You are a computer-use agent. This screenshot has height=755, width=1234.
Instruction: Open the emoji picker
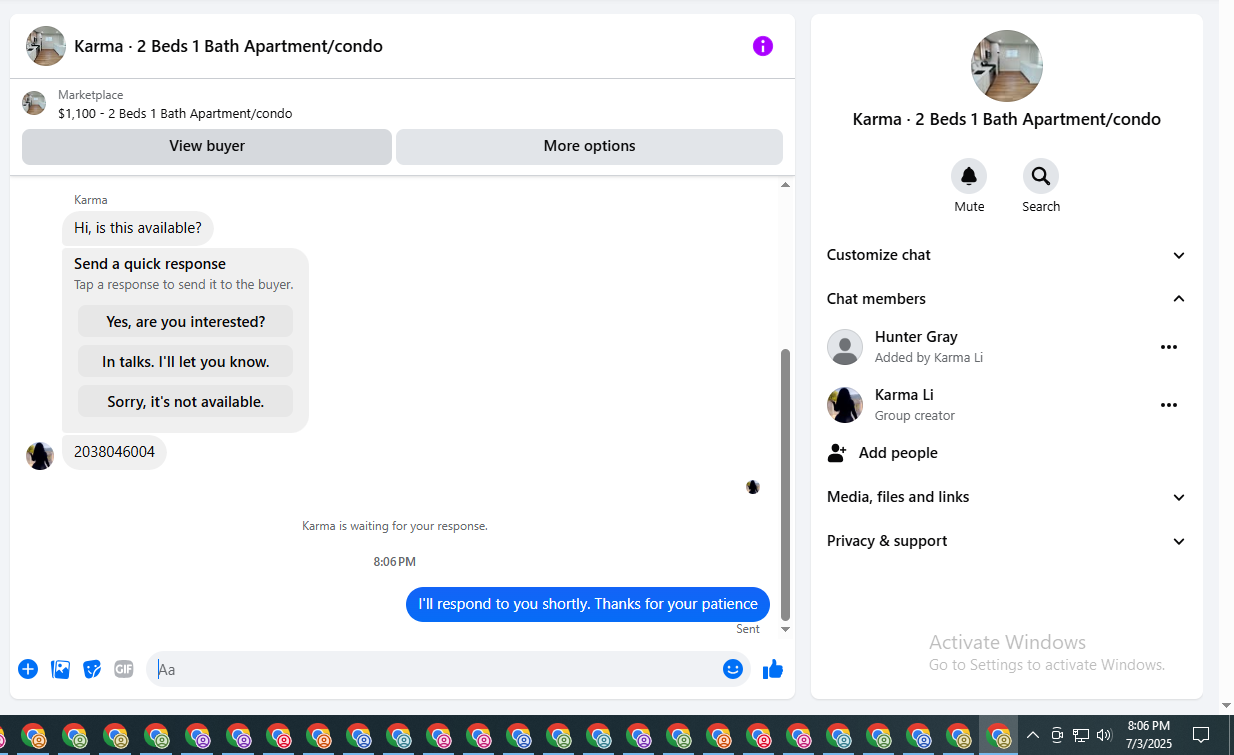(733, 669)
